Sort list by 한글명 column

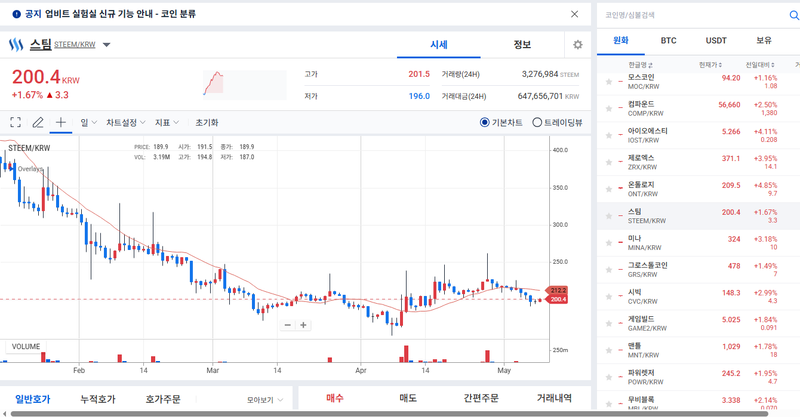(x=640, y=65)
